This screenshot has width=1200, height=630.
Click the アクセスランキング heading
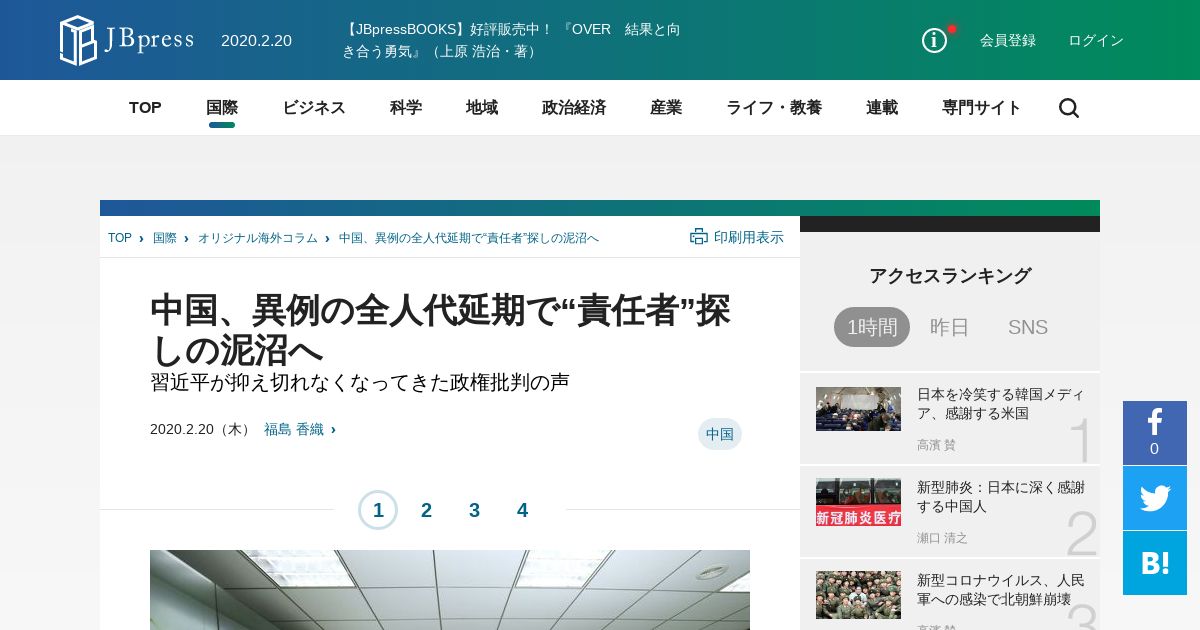[x=950, y=276]
